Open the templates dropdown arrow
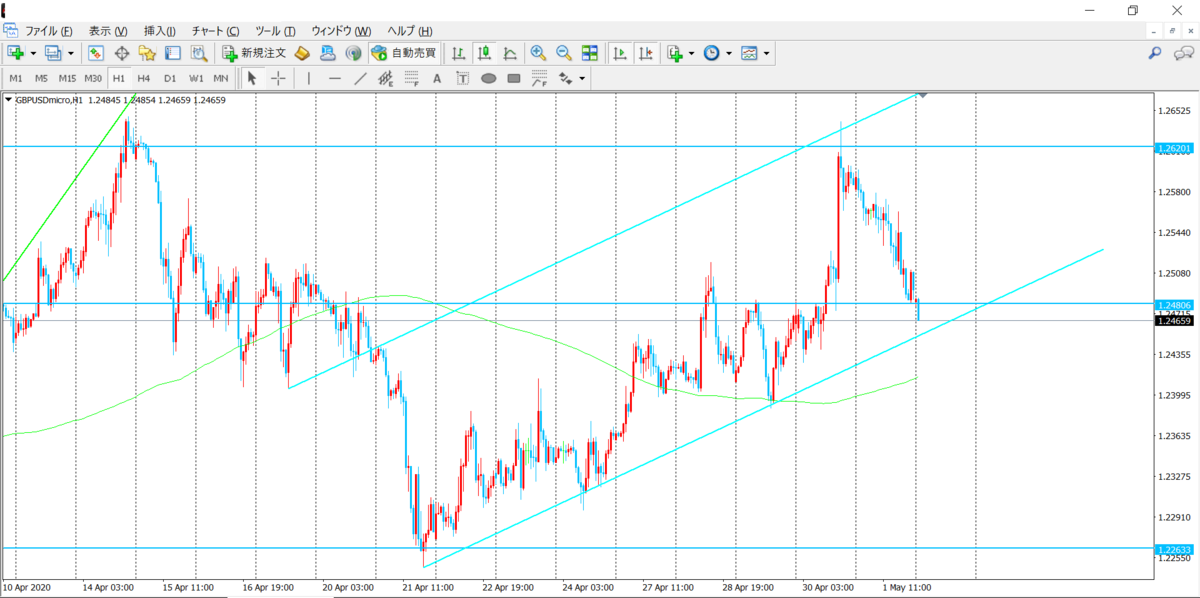The width and height of the screenshot is (1200, 598). (x=766, y=53)
